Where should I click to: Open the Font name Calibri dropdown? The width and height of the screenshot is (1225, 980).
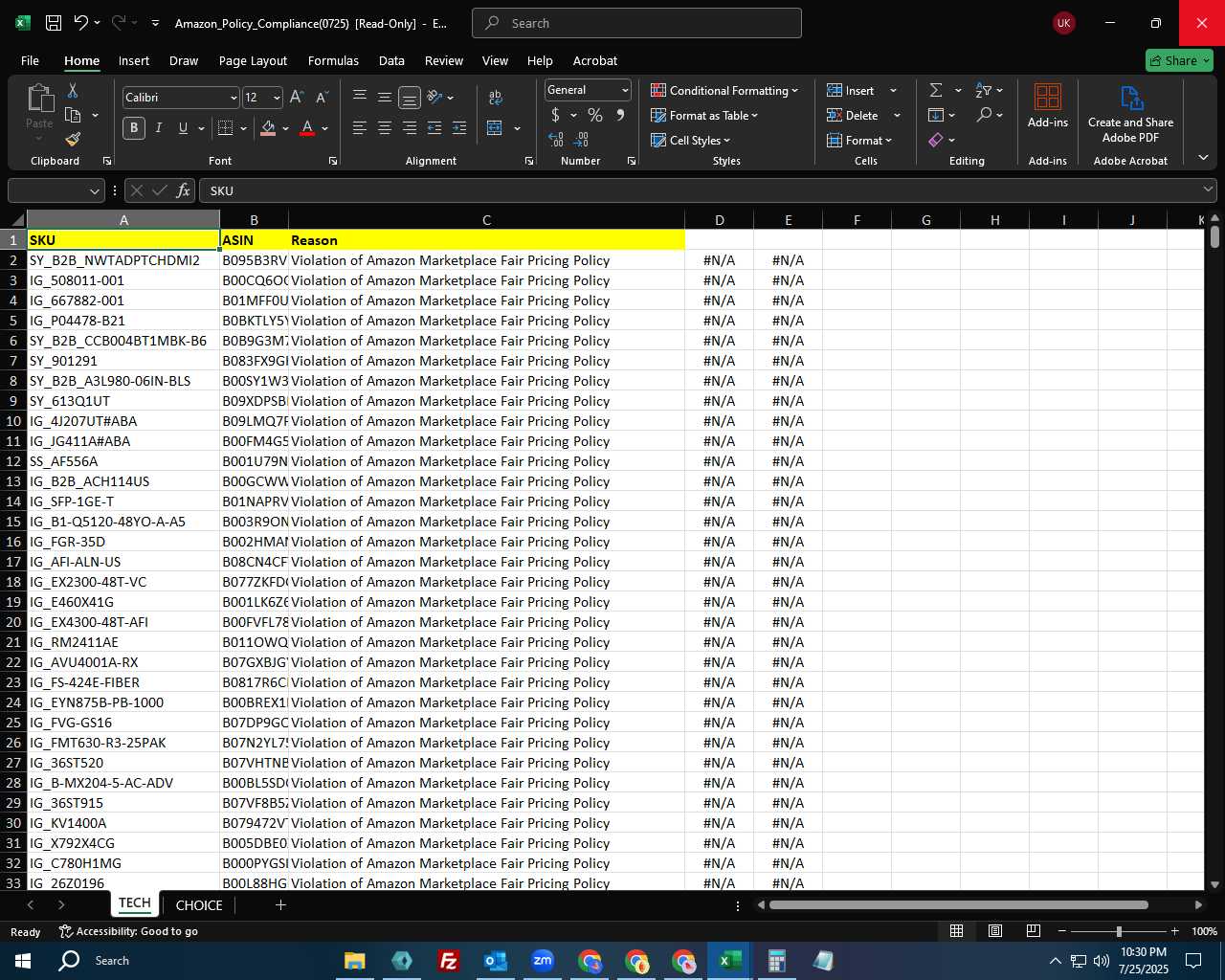(x=234, y=98)
